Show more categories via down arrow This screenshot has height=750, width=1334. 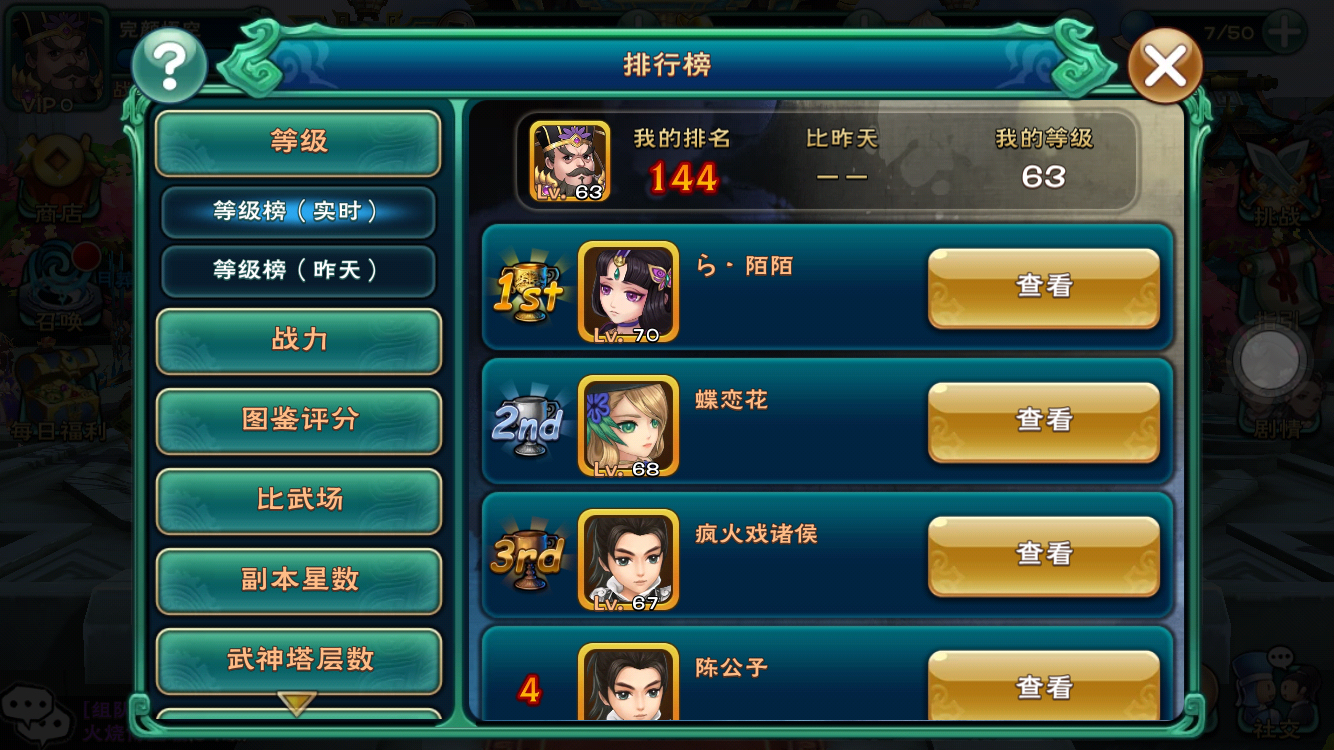click(x=297, y=704)
